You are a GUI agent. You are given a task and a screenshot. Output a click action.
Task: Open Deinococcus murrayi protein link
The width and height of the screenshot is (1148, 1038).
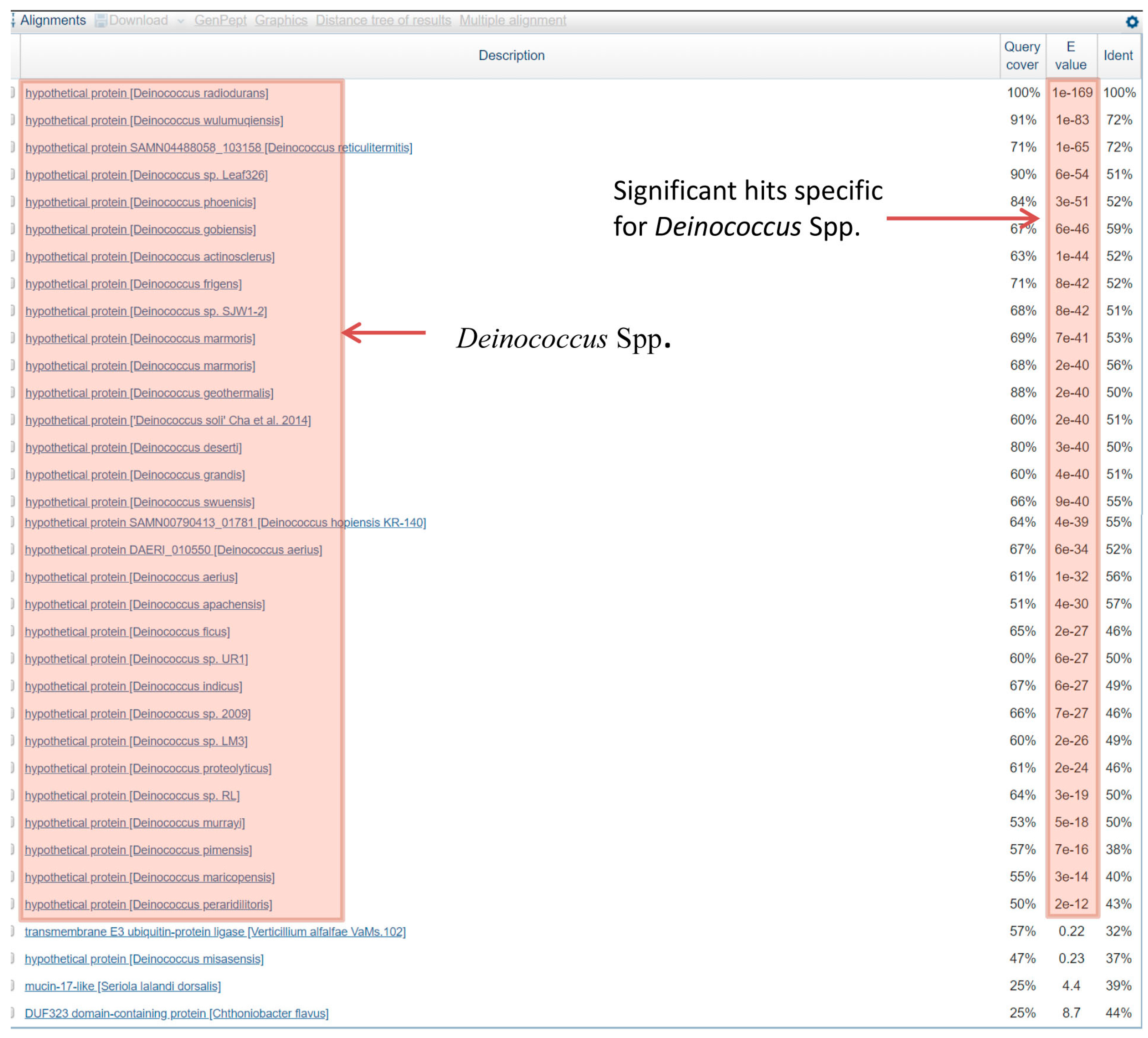click(135, 824)
